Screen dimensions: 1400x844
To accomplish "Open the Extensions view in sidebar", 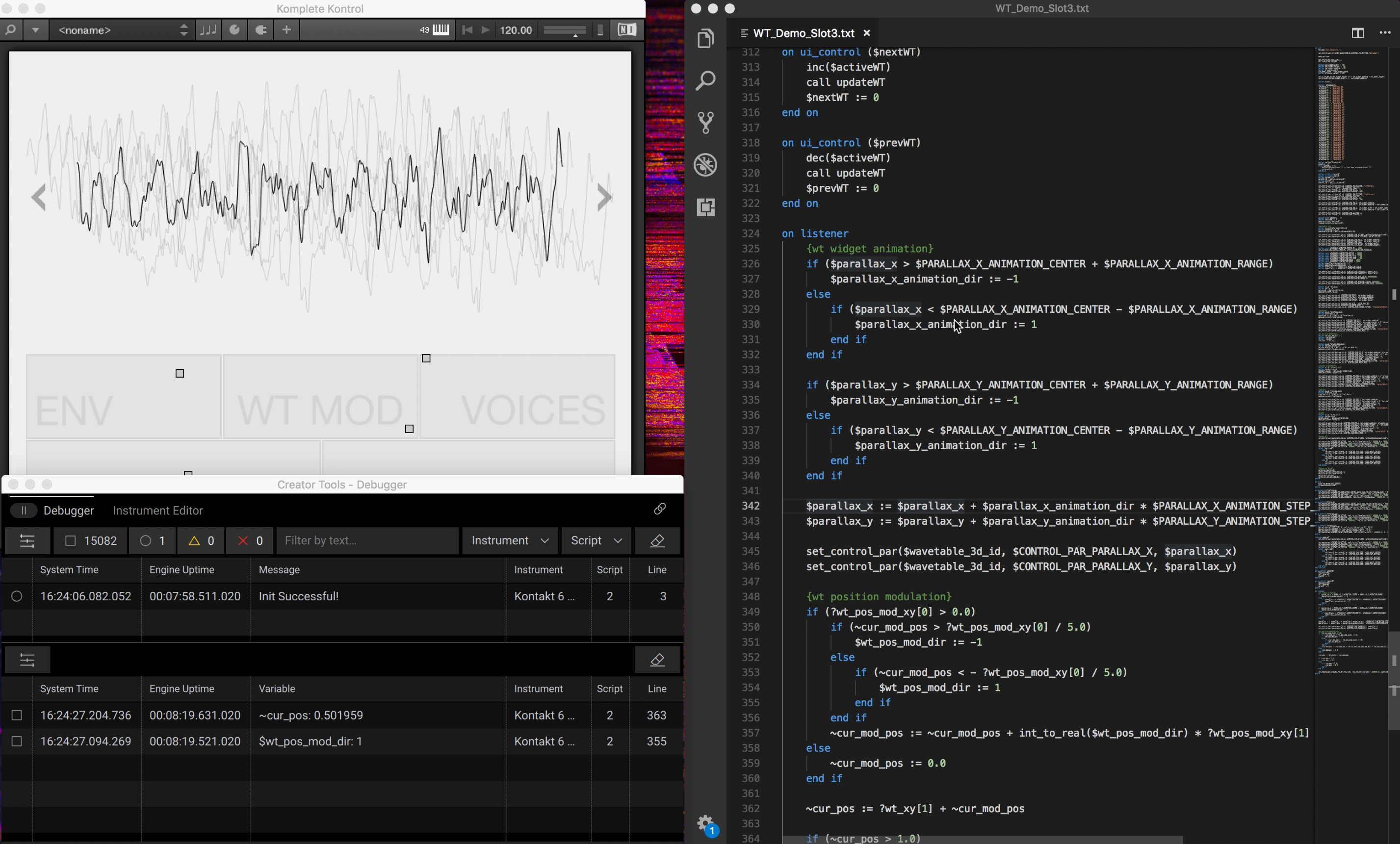I will click(x=706, y=207).
